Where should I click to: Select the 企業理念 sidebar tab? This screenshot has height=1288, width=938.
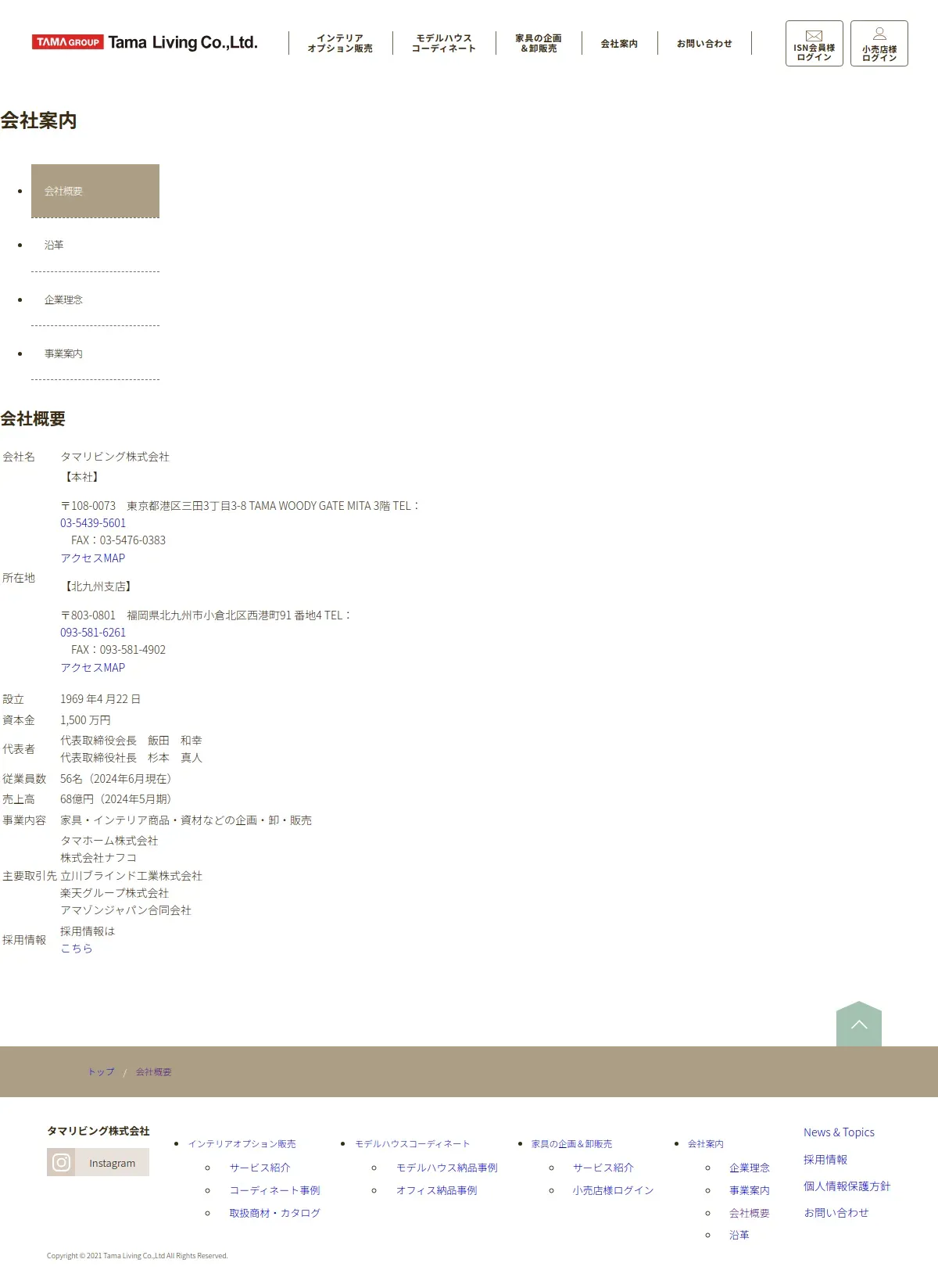pos(95,300)
